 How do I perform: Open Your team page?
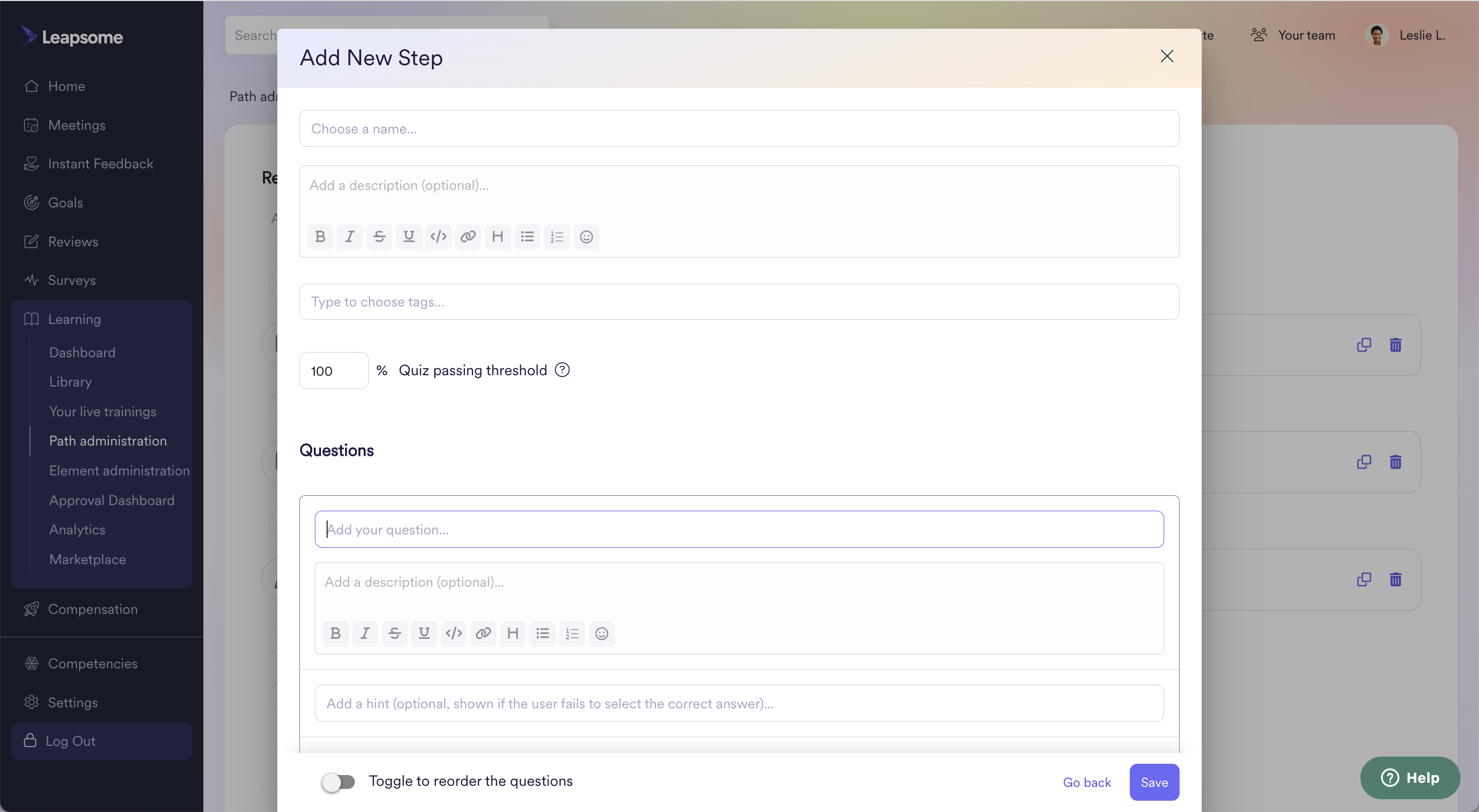(x=1293, y=35)
